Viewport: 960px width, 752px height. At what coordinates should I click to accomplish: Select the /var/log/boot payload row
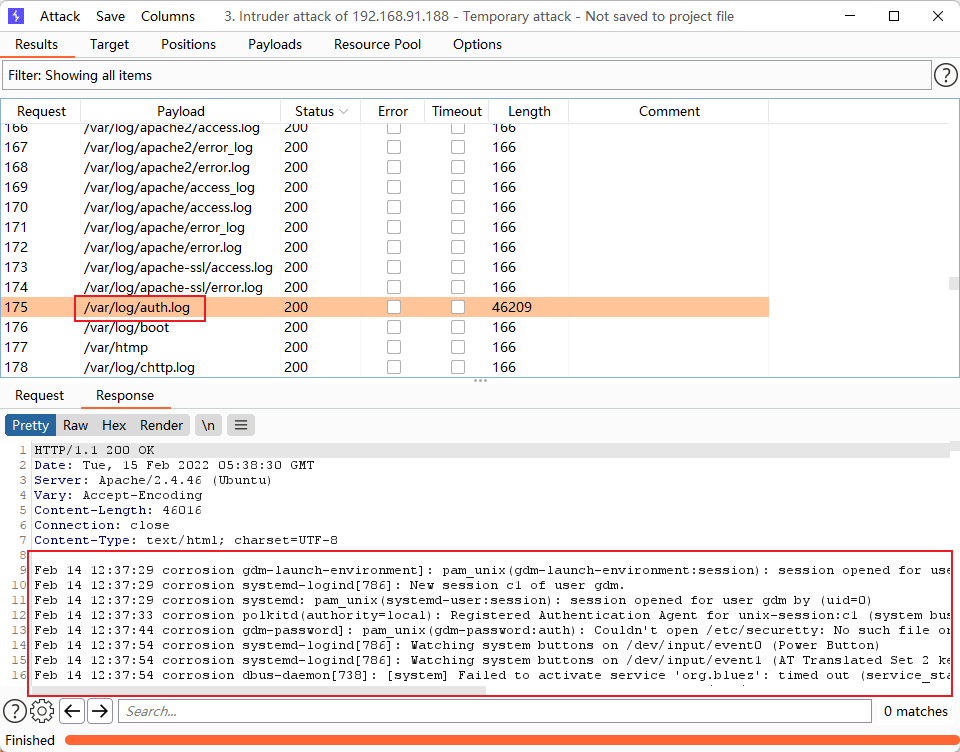pos(384,327)
